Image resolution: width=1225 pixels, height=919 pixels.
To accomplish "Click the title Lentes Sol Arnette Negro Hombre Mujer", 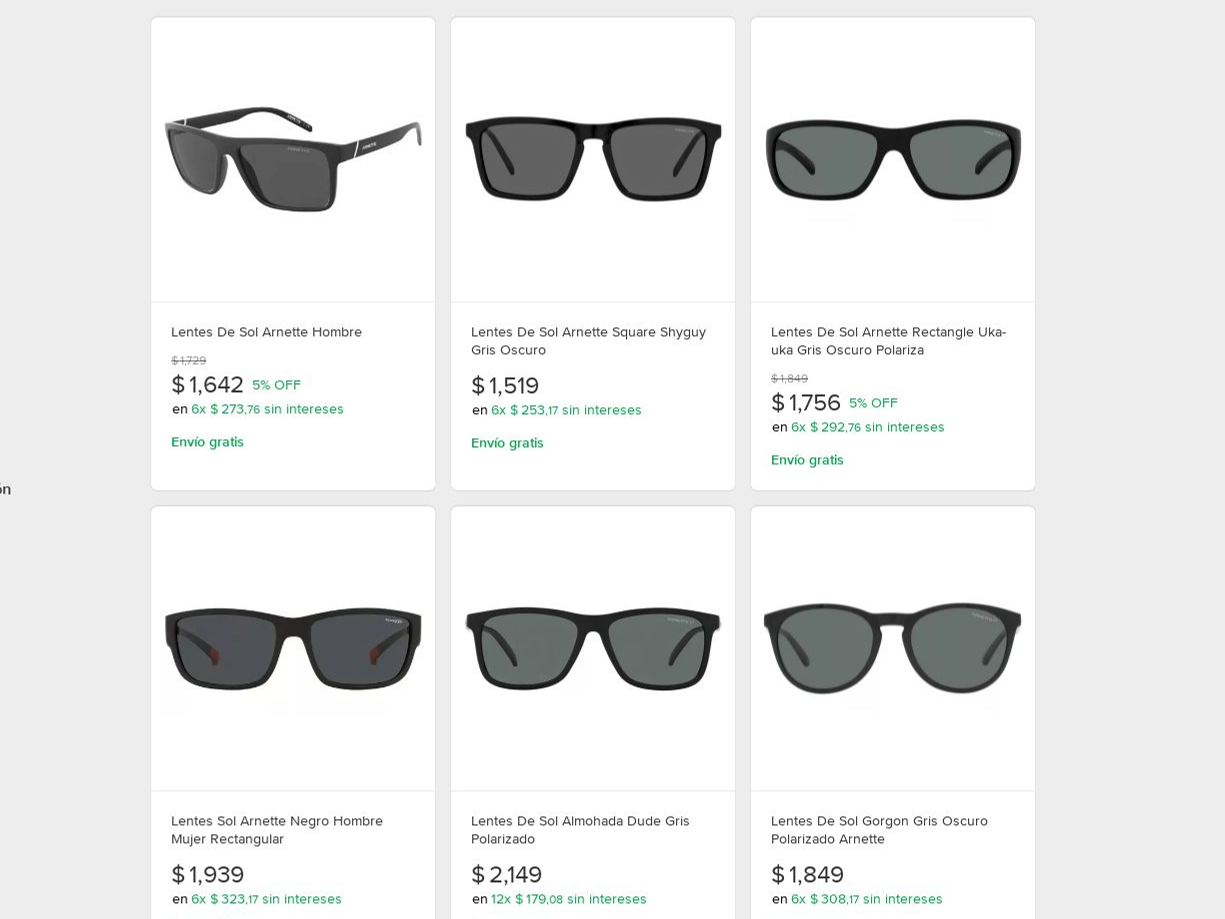I will click(x=277, y=830).
